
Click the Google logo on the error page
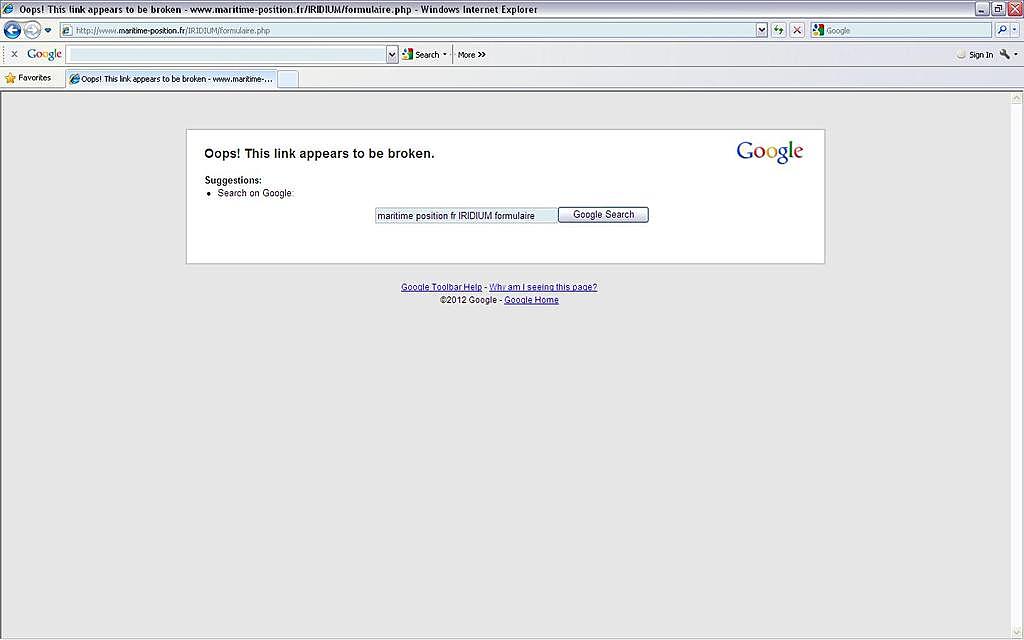770,152
